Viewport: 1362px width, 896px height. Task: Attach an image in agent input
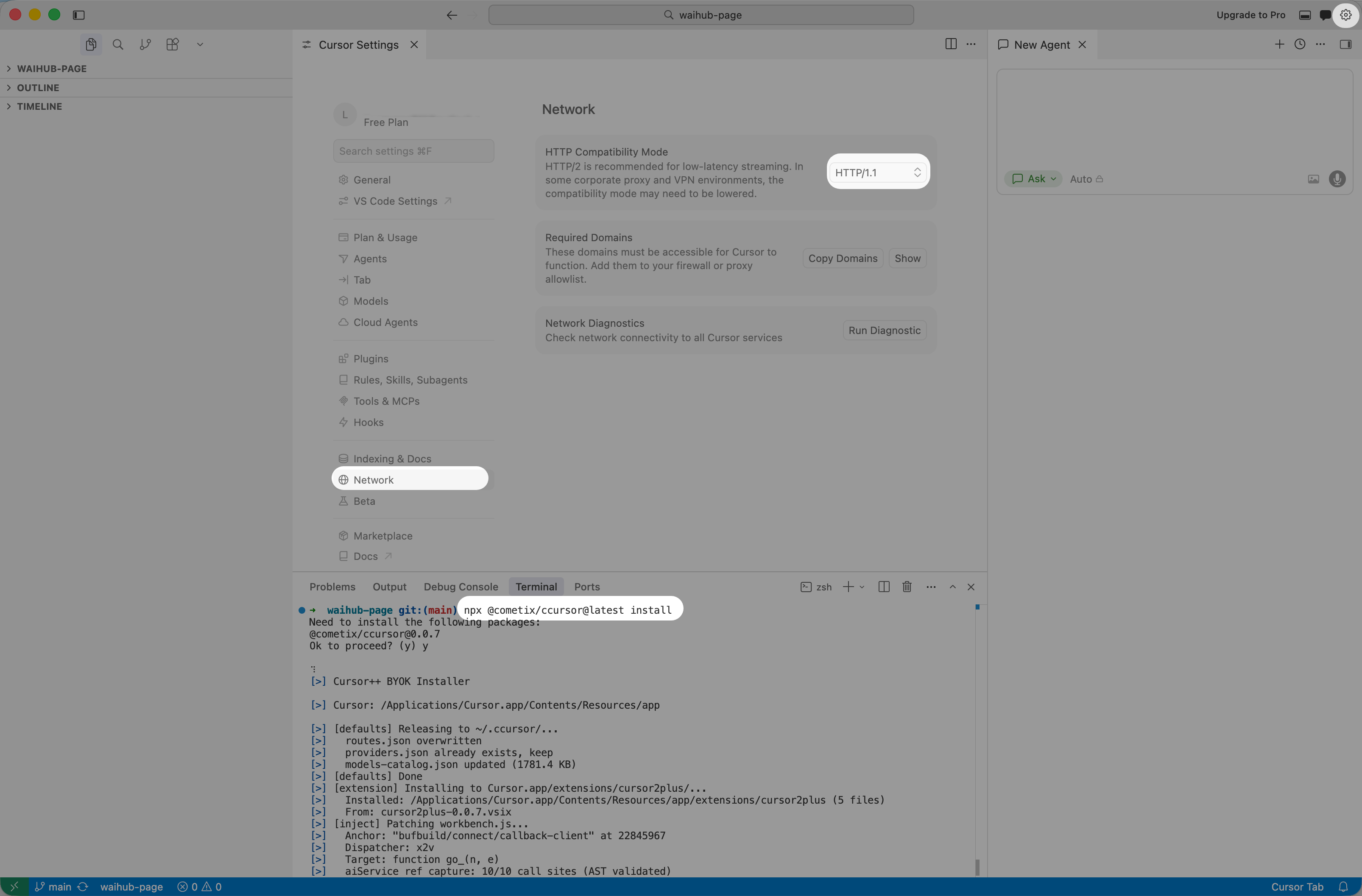[x=1313, y=179]
